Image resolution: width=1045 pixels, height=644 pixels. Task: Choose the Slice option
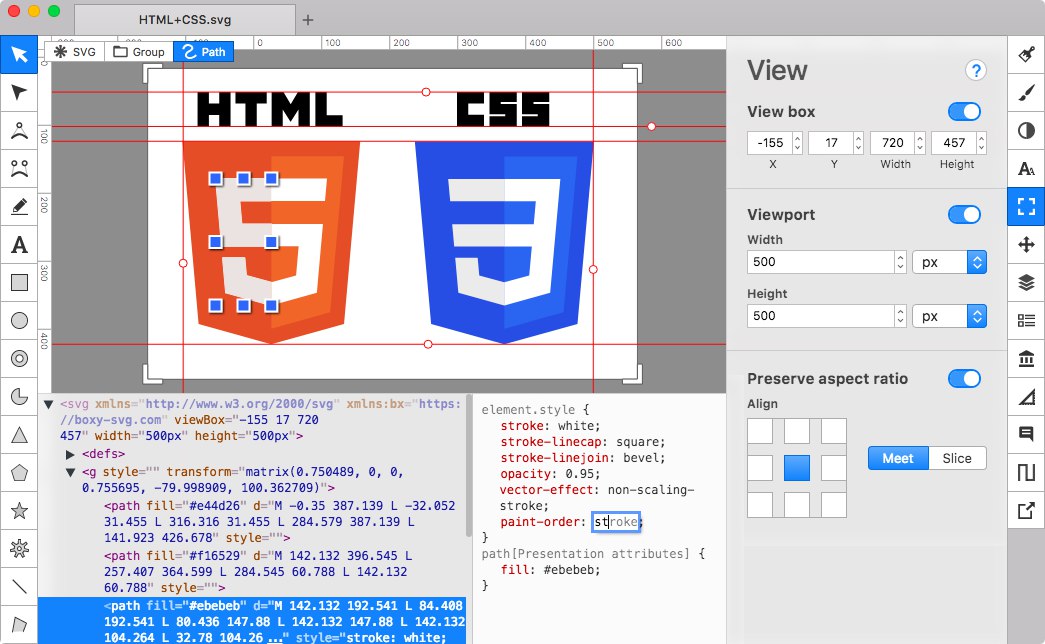[957, 458]
